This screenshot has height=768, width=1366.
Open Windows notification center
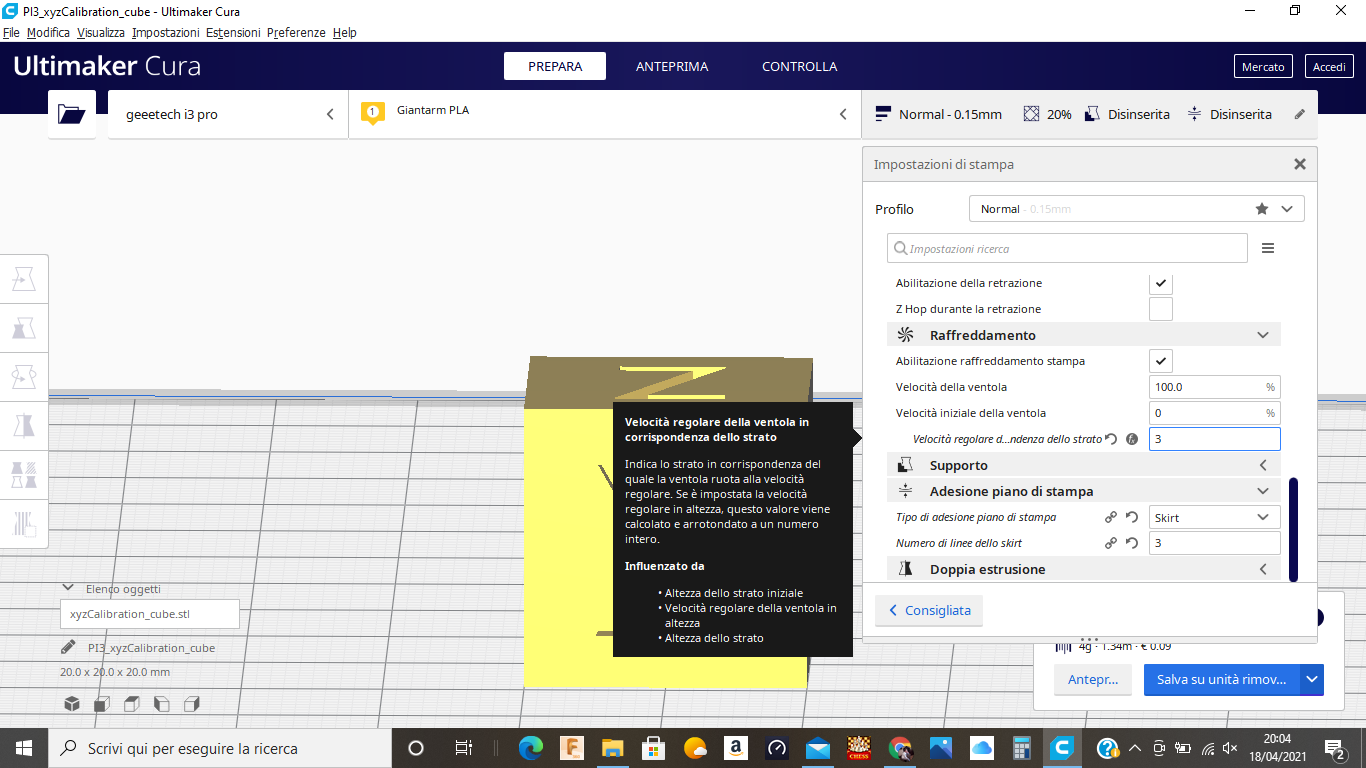tap(1335, 747)
